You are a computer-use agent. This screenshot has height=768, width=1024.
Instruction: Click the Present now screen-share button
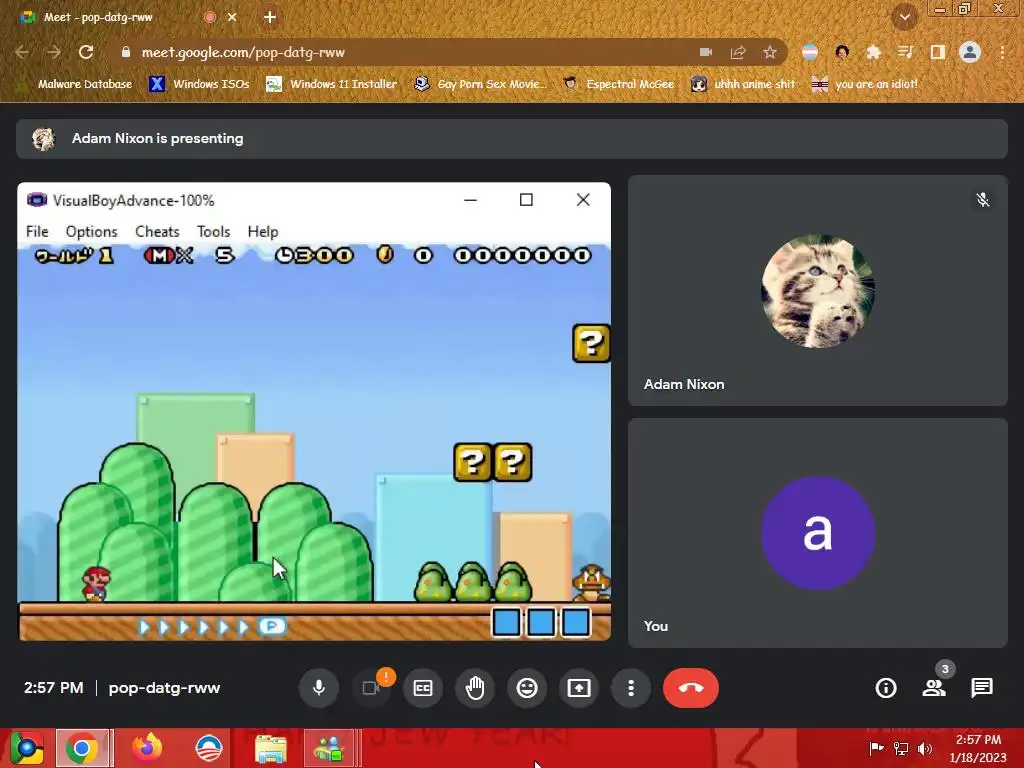[579, 688]
